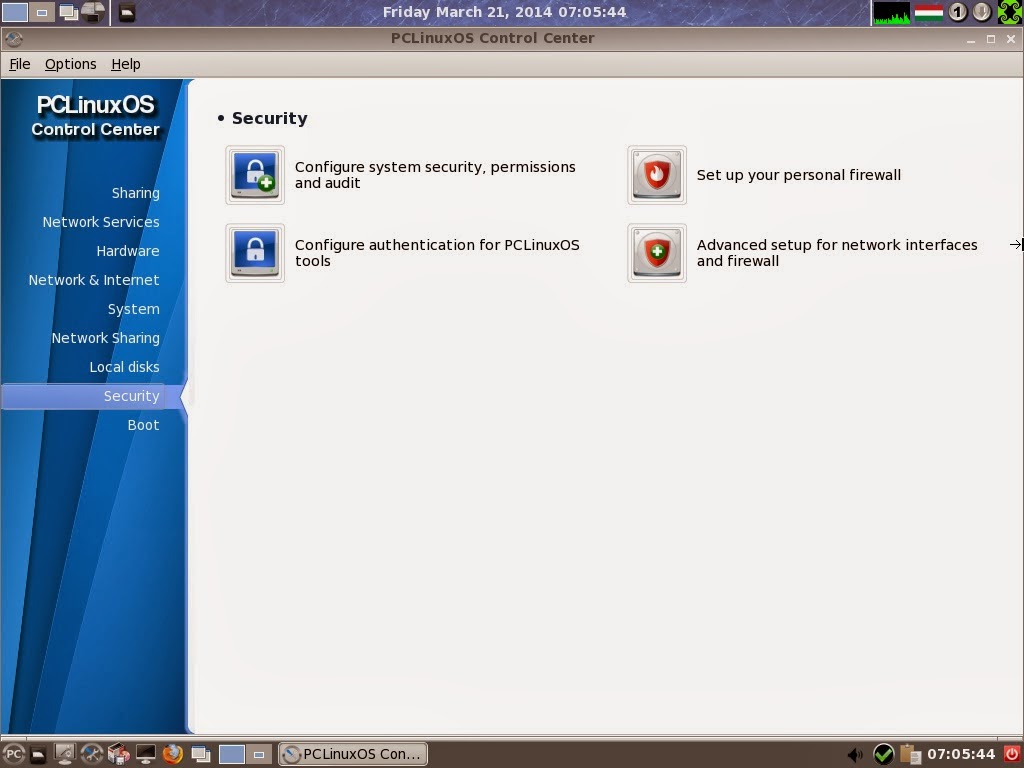
Task: Click the green fullscreen icon in the top-right corner
Action: (1010, 12)
